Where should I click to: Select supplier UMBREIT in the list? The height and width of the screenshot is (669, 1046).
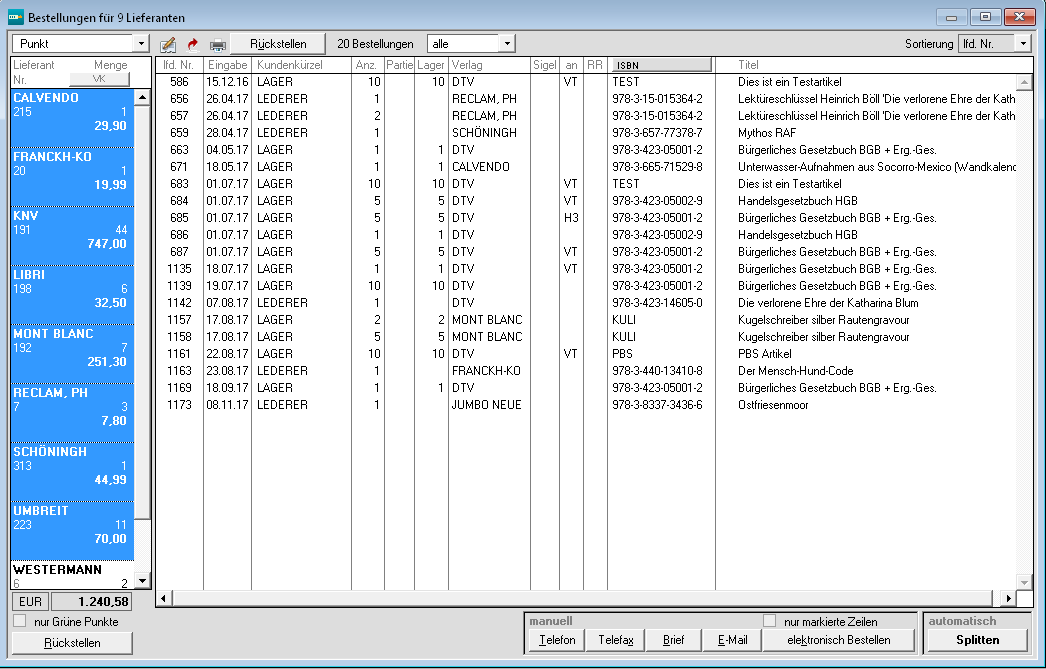[x=72, y=531]
